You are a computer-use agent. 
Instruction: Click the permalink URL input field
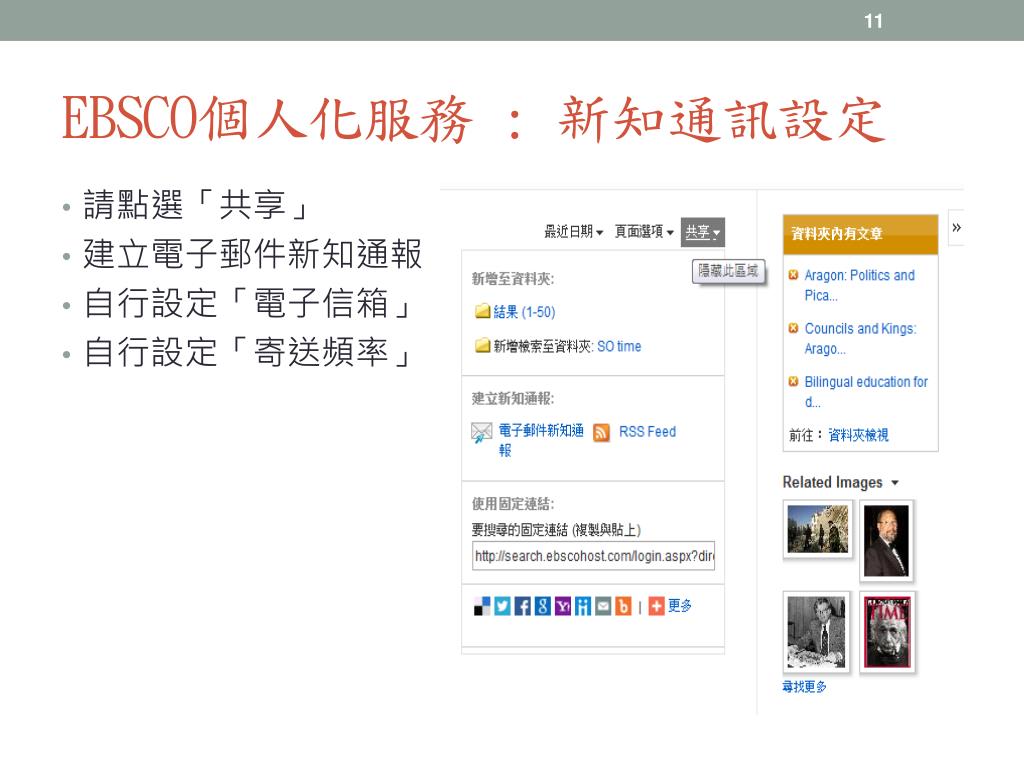pos(594,556)
